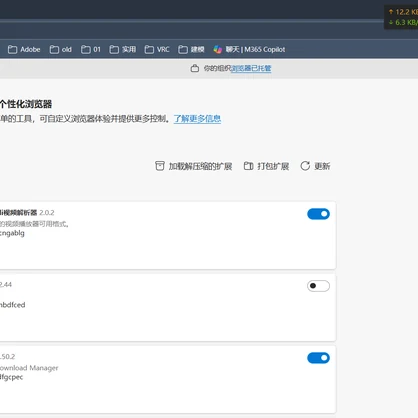Select the extension ID text cngablg

12,233
